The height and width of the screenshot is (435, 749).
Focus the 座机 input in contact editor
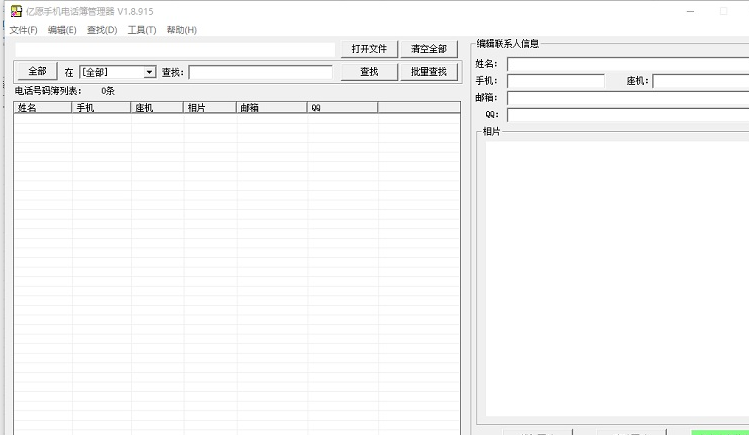pyautogui.click(x=701, y=81)
